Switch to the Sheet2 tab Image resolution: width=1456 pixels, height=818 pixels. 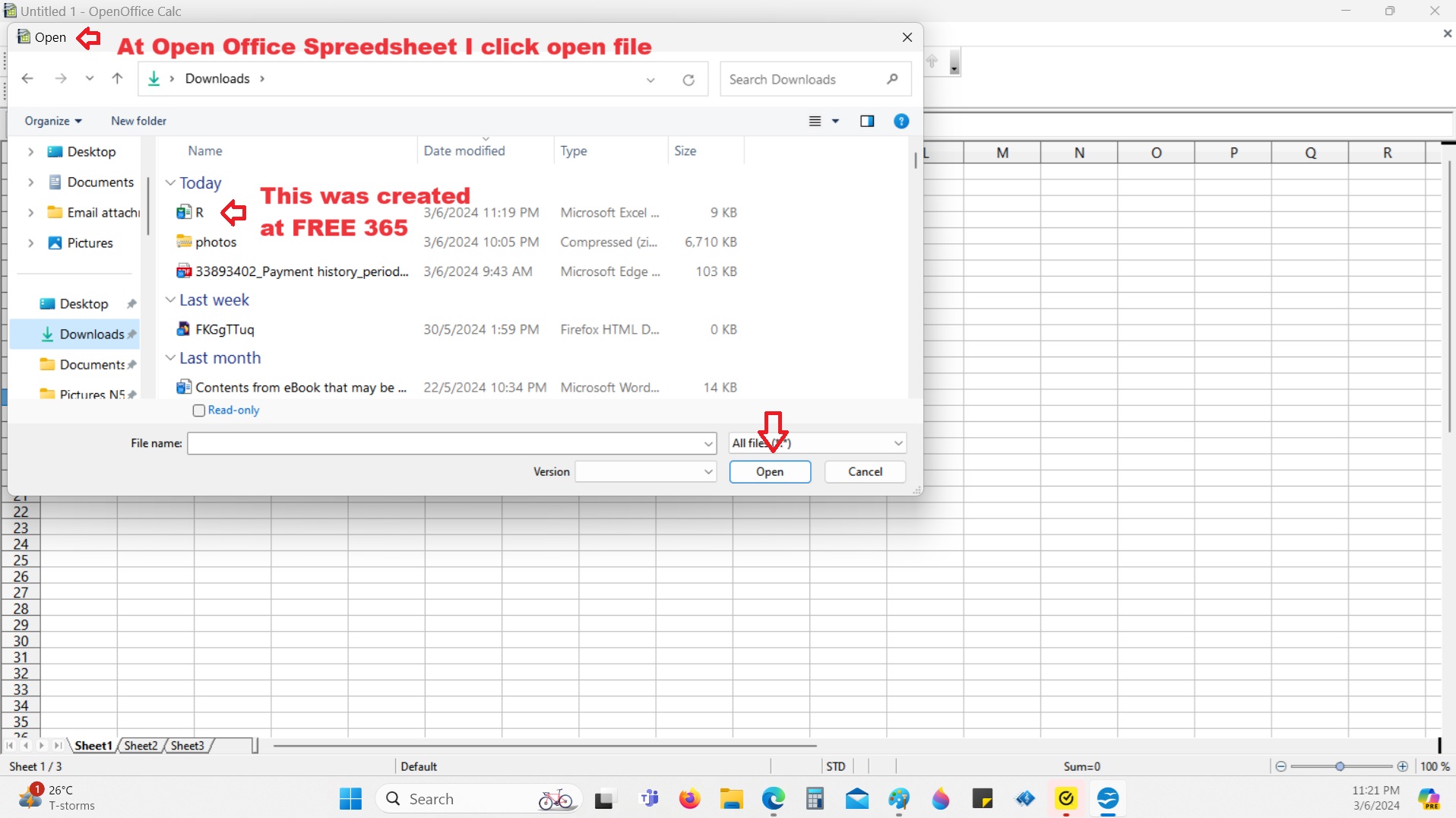[x=141, y=746]
